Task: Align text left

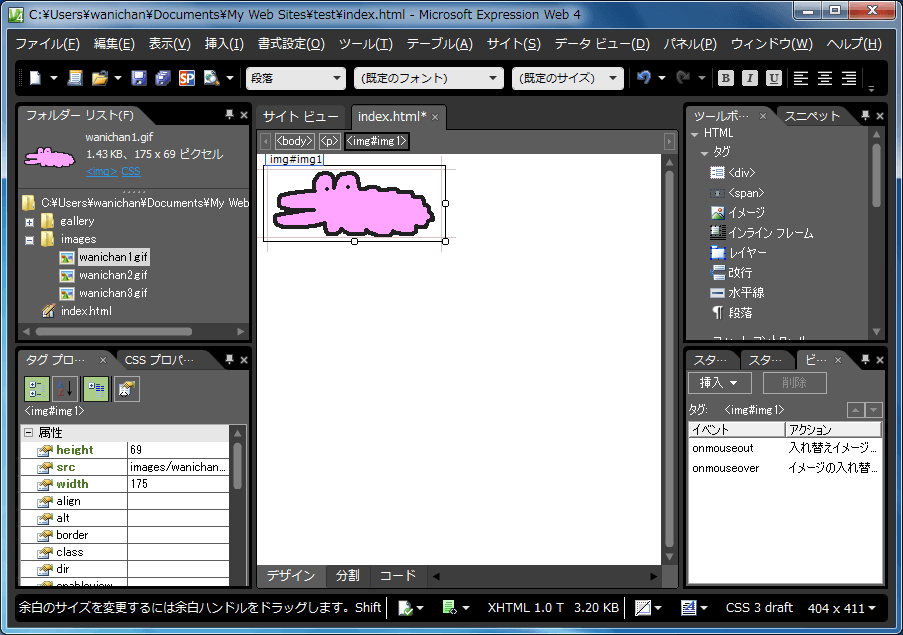Action: point(801,78)
